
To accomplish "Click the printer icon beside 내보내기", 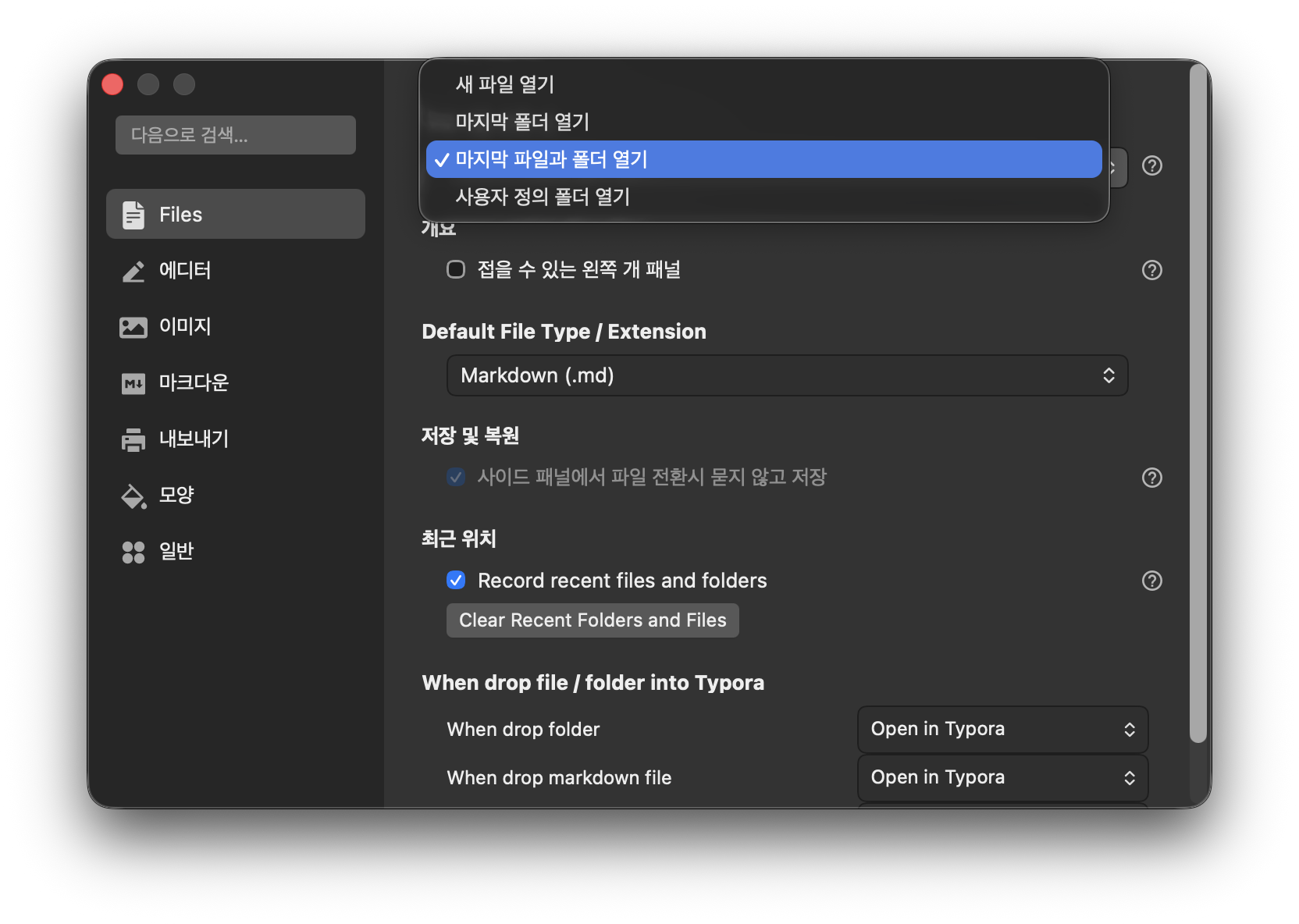I will pyautogui.click(x=133, y=439).
